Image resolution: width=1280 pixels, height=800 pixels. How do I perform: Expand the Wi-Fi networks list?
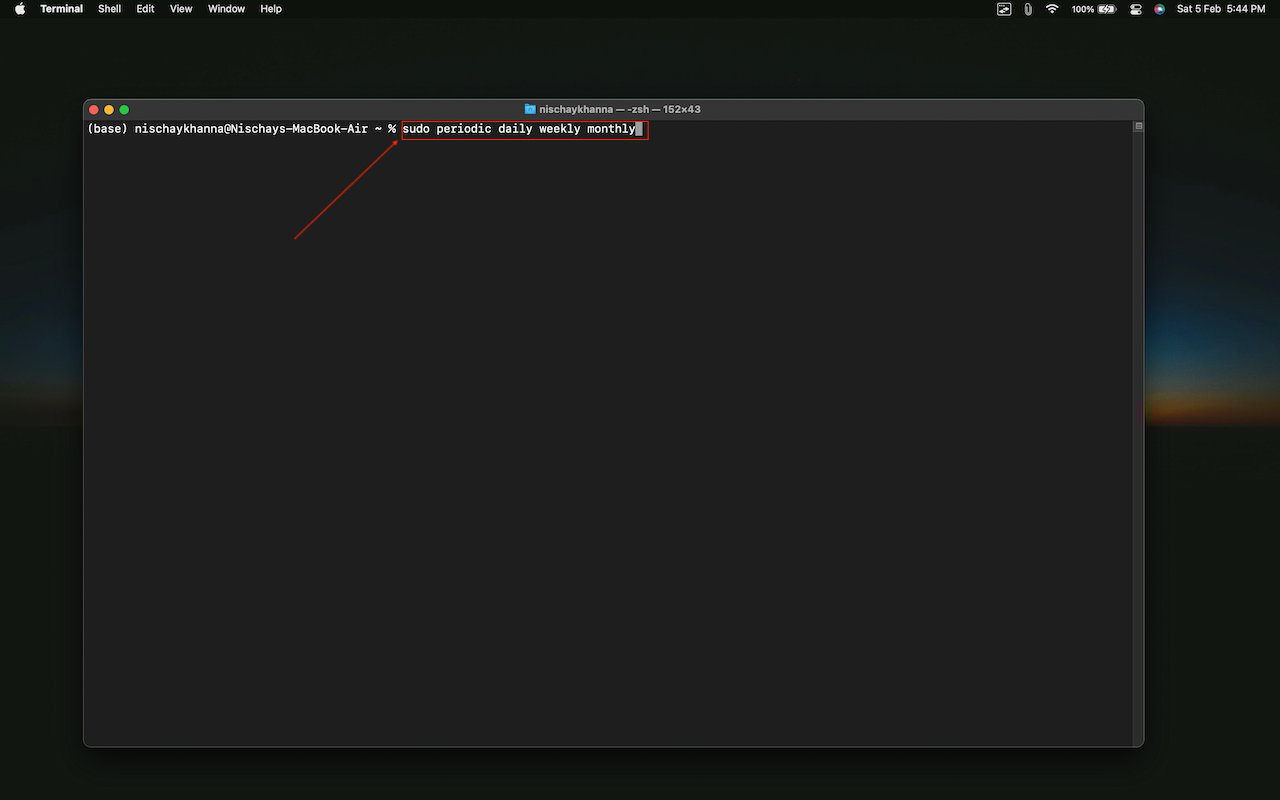click(1051, 9)
